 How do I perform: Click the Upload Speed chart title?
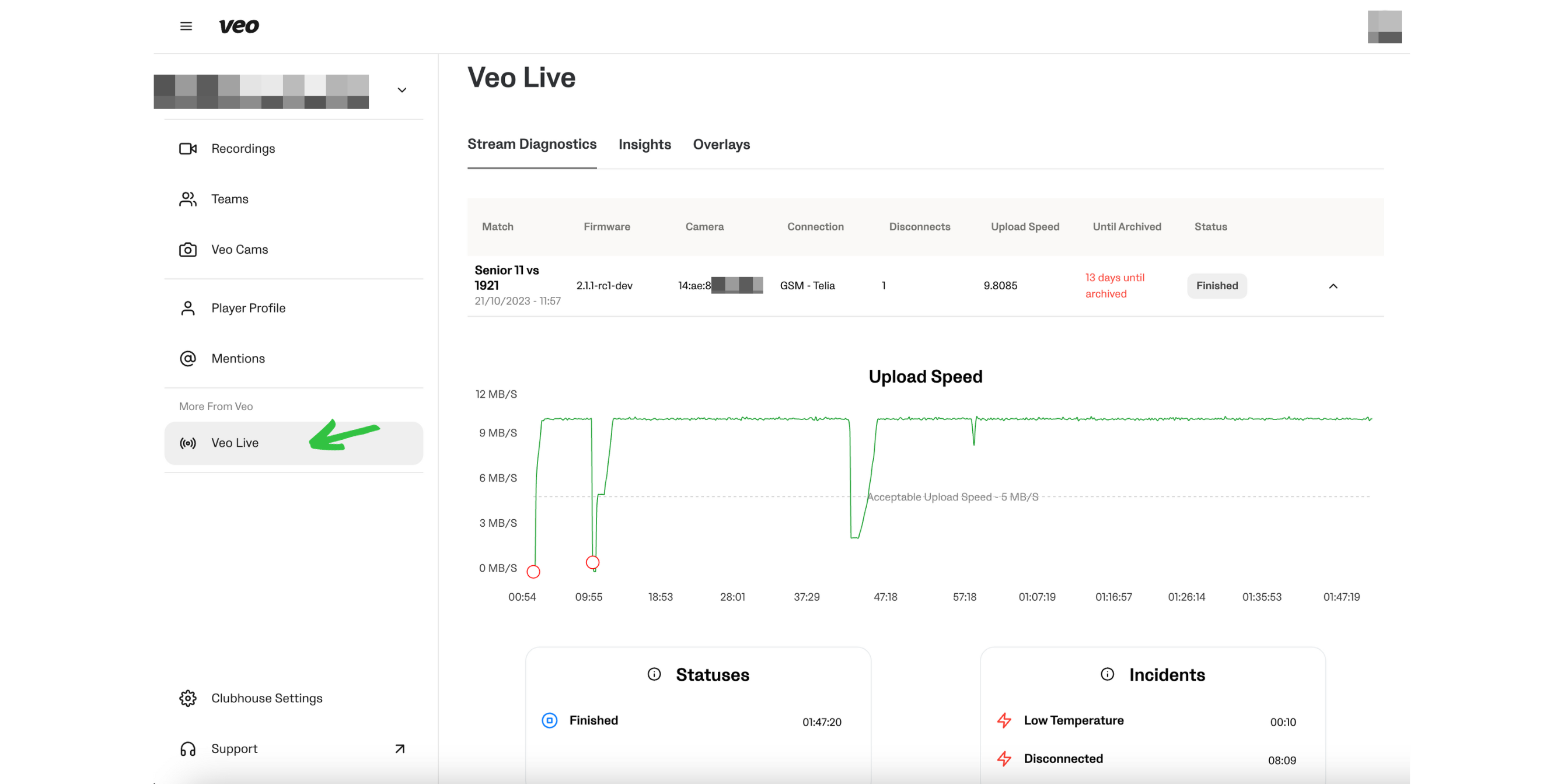pyautogui.click(x=926, y=377)
